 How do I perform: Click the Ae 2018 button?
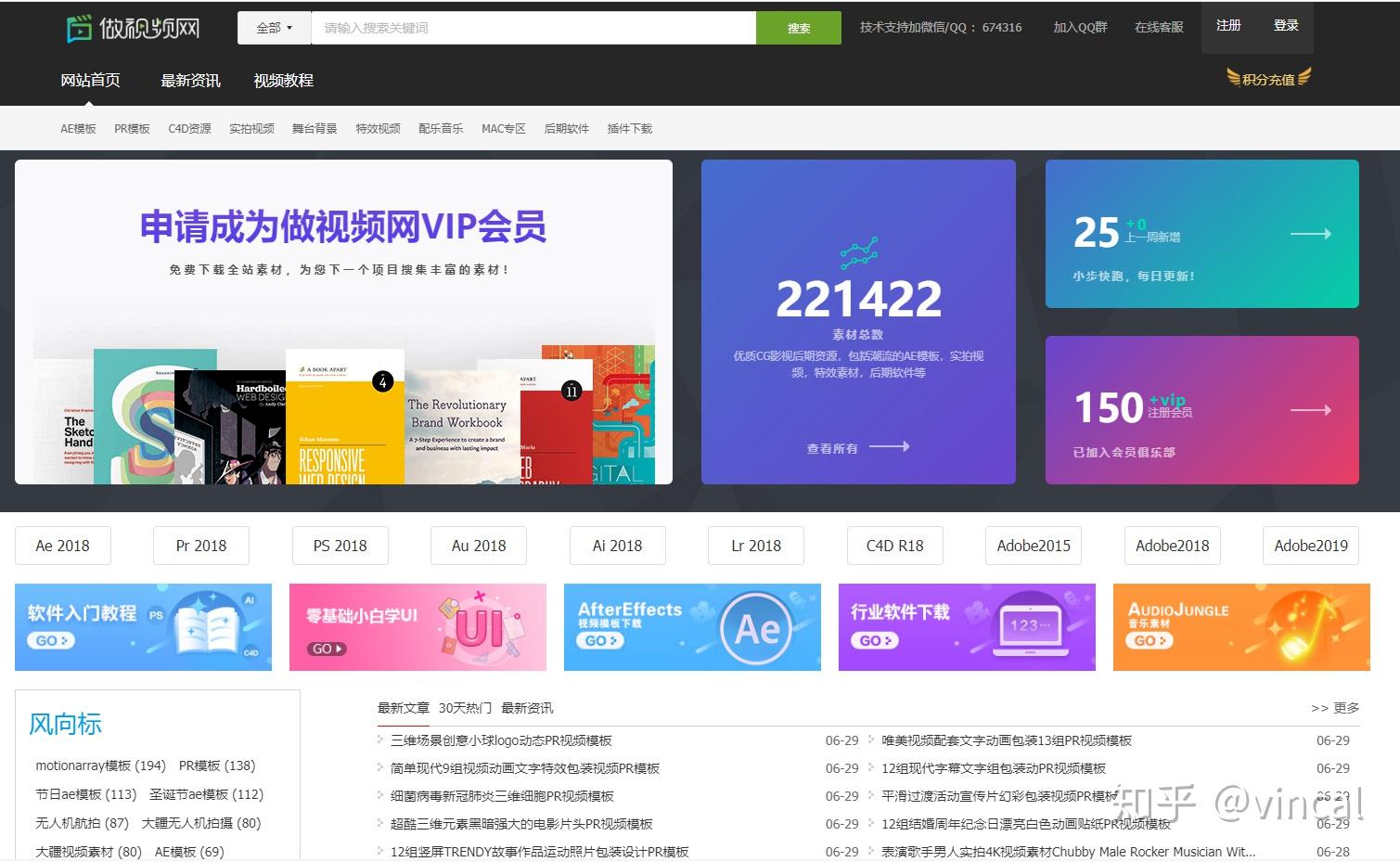pos(63,546)
